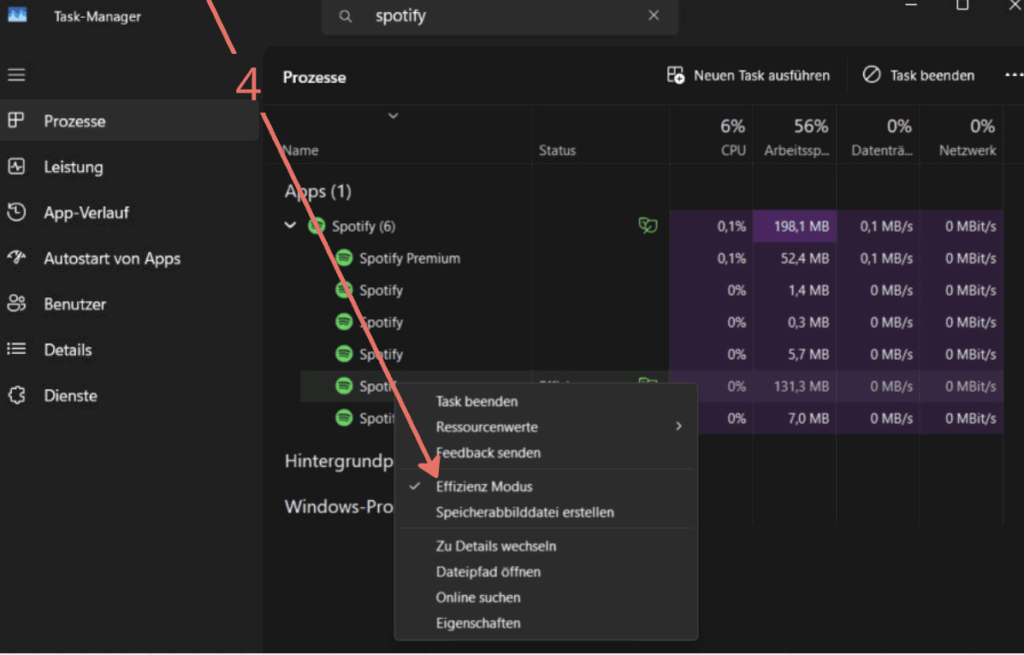Click the Spotify (6) app logo icon

coord(317,226)
